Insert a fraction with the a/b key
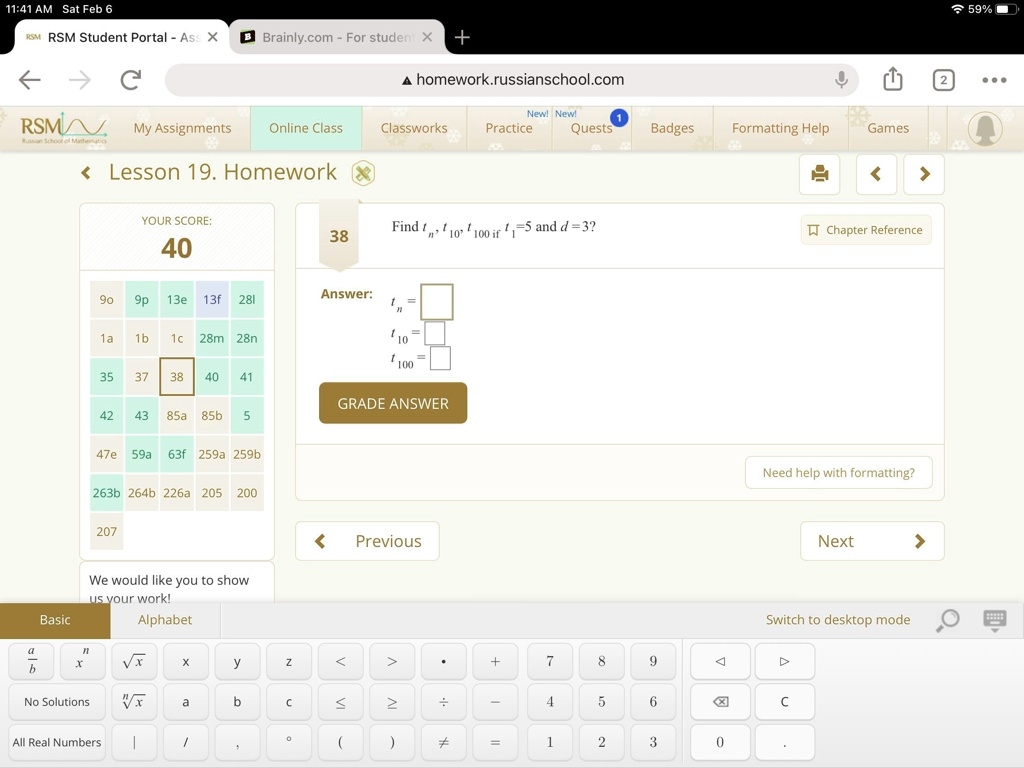 [x=32, y=661]
